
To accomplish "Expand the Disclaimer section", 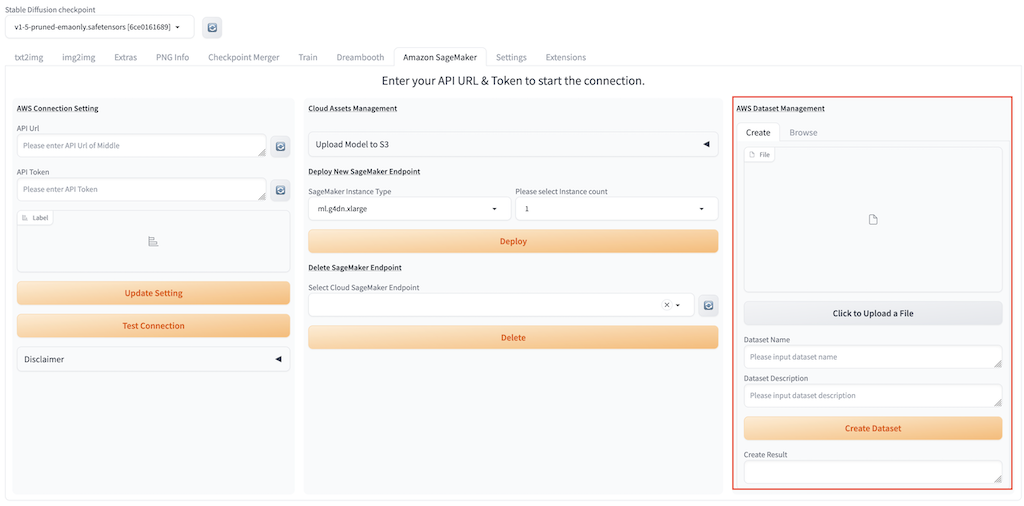I will (153, 359).
